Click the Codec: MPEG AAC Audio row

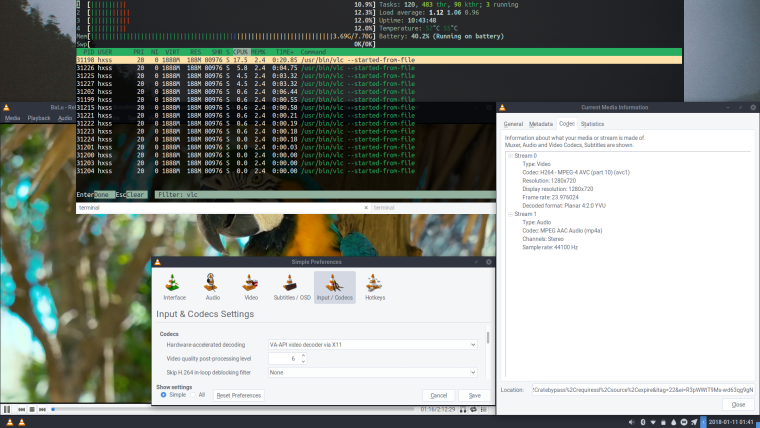(562, 231)
